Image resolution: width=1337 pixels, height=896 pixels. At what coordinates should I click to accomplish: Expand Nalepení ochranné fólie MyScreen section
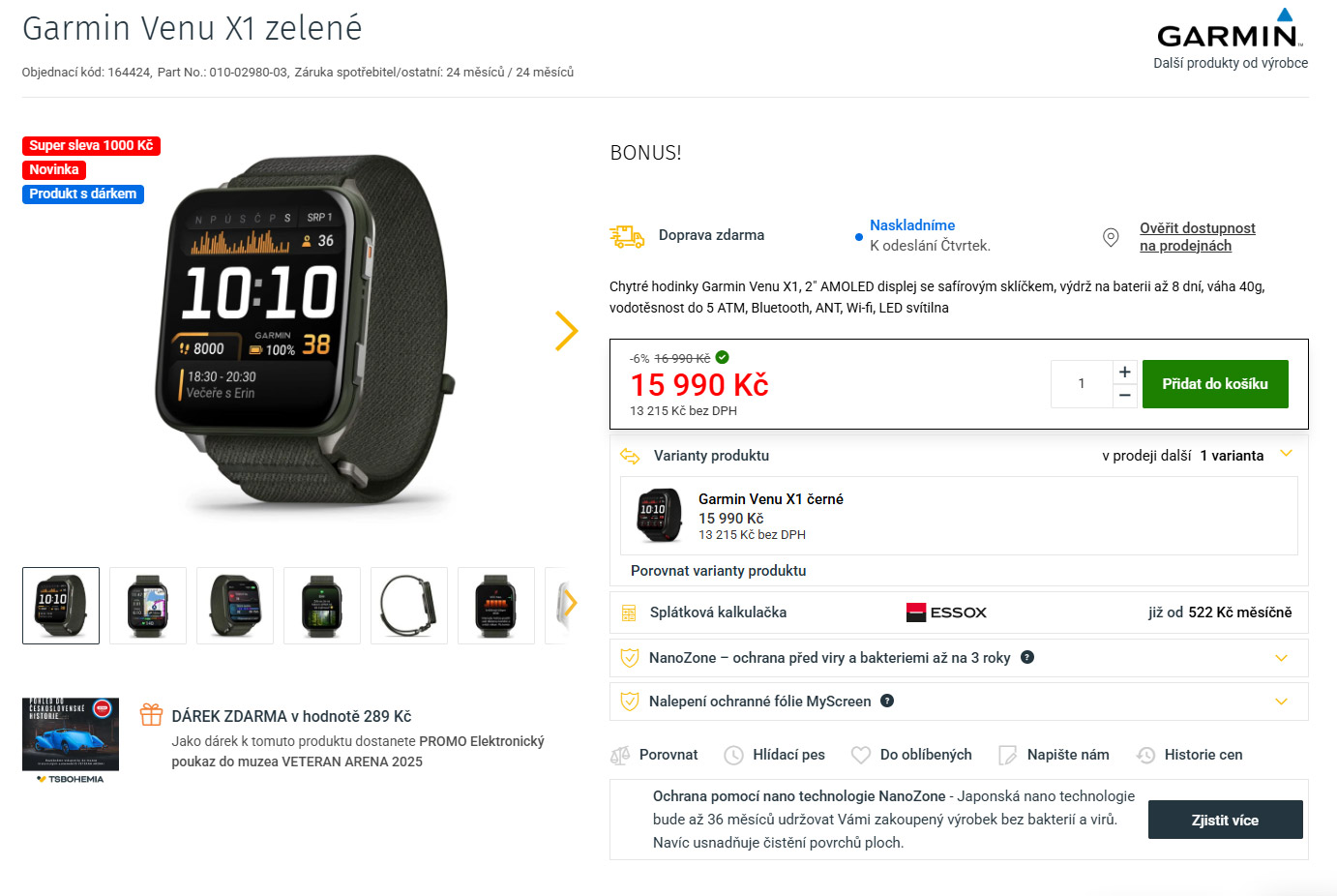[1282, 702]
